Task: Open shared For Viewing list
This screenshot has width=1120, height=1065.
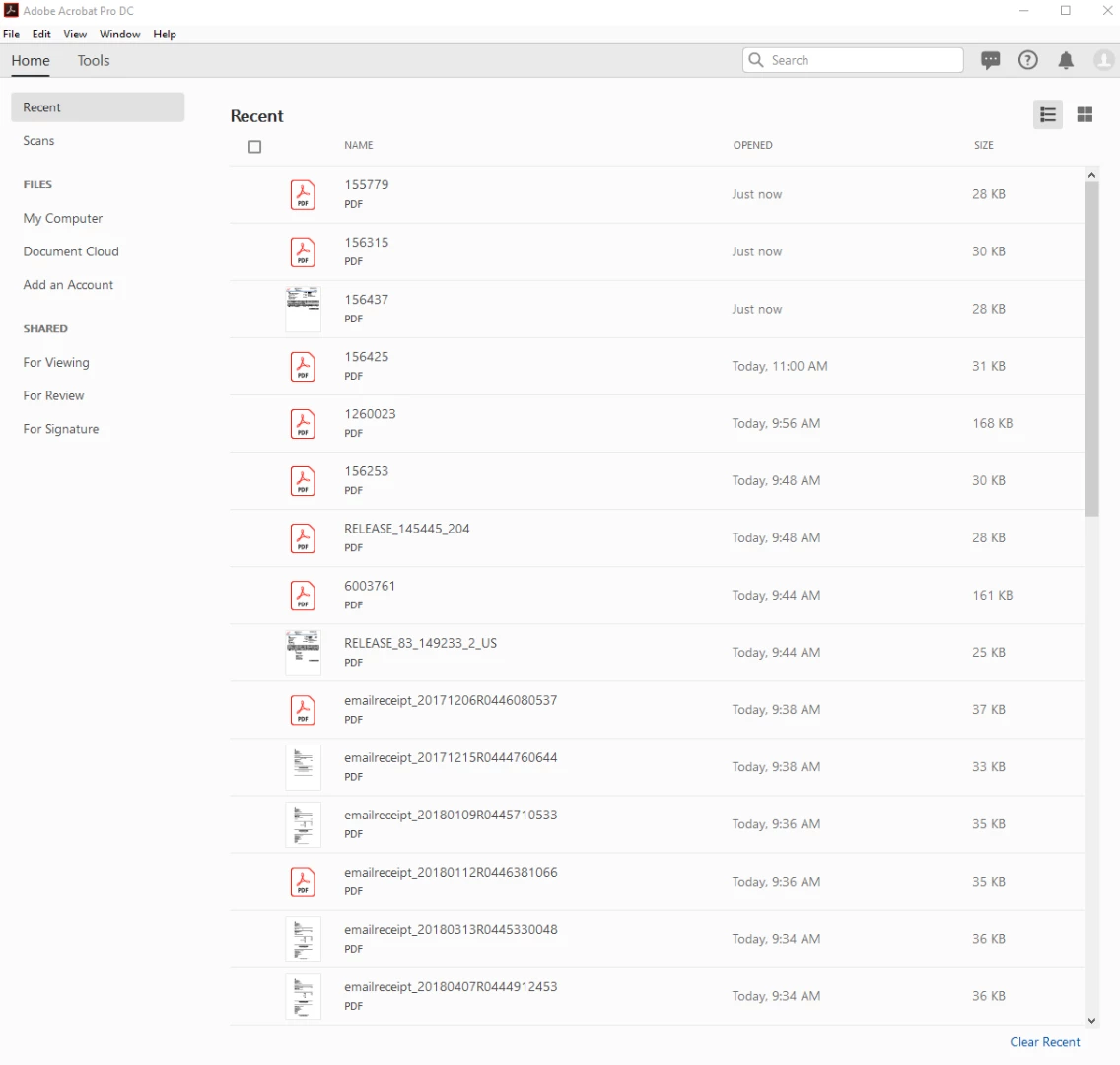Action: (56, 362)
